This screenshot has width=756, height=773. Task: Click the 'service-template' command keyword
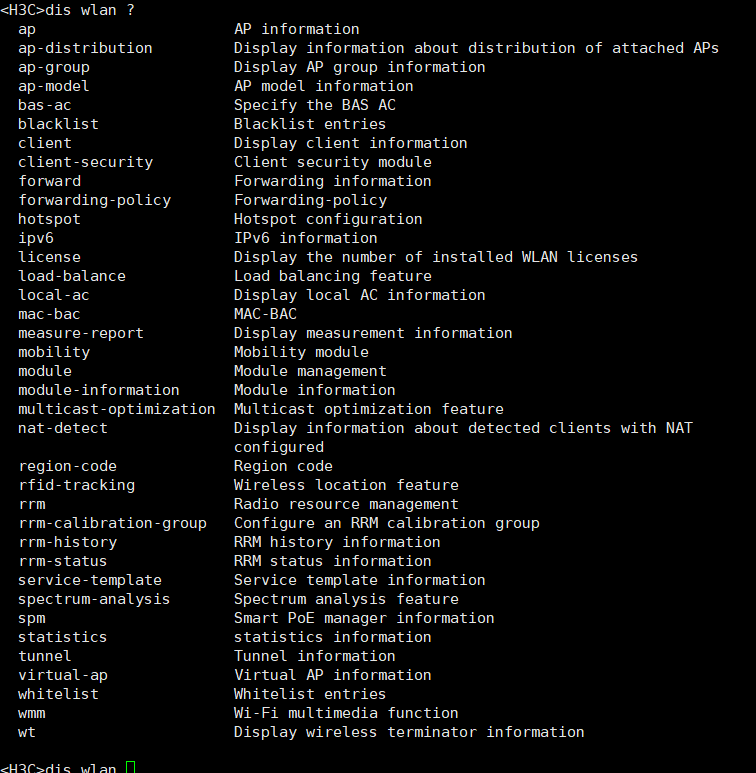89,580
